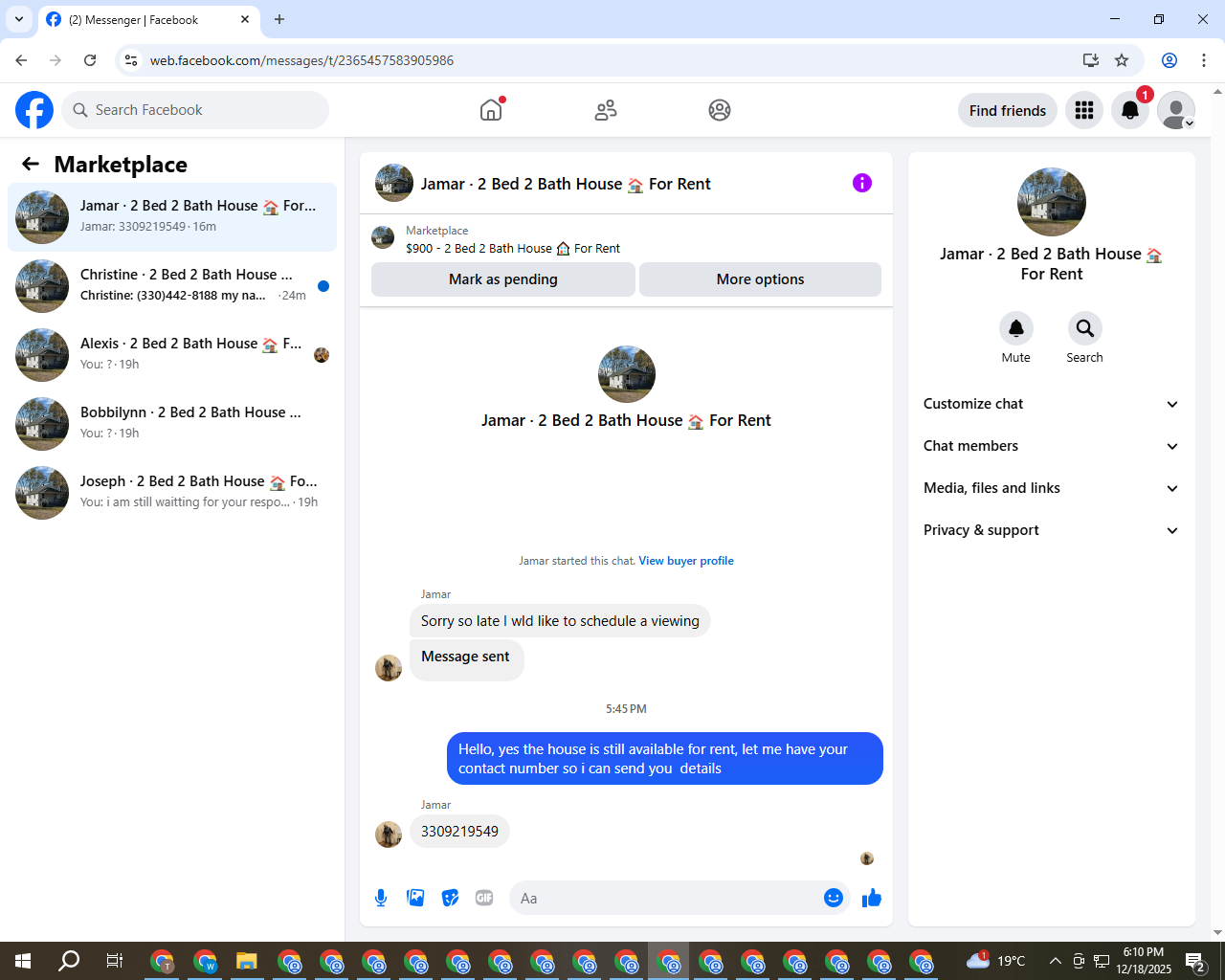Open conversation information purple icon
This screenshot has height=980, width=1225.
pos(862,183)
